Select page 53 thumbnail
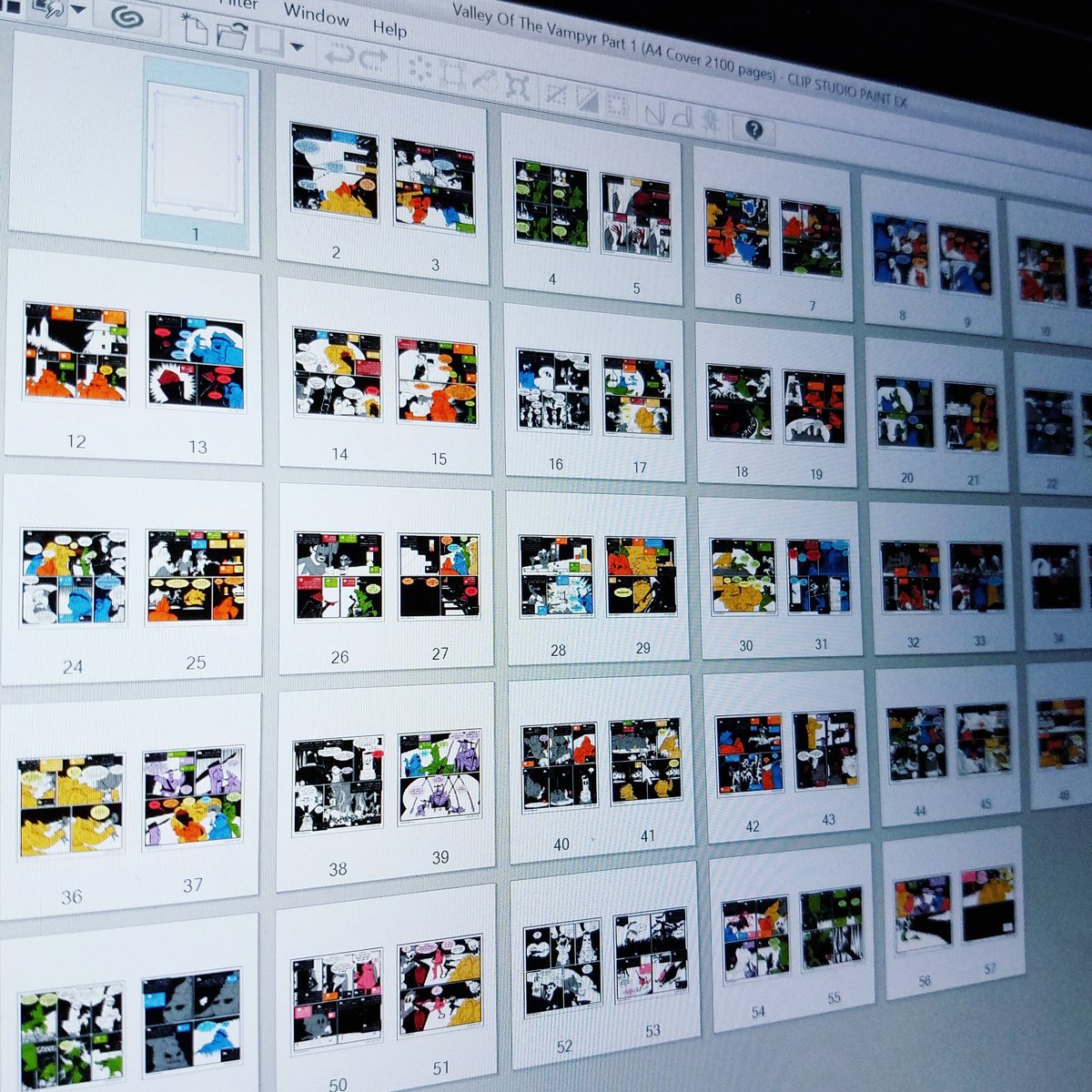Image resolution: width=1092 pixels, height=1092 pixels. click(x=650, y=954)
